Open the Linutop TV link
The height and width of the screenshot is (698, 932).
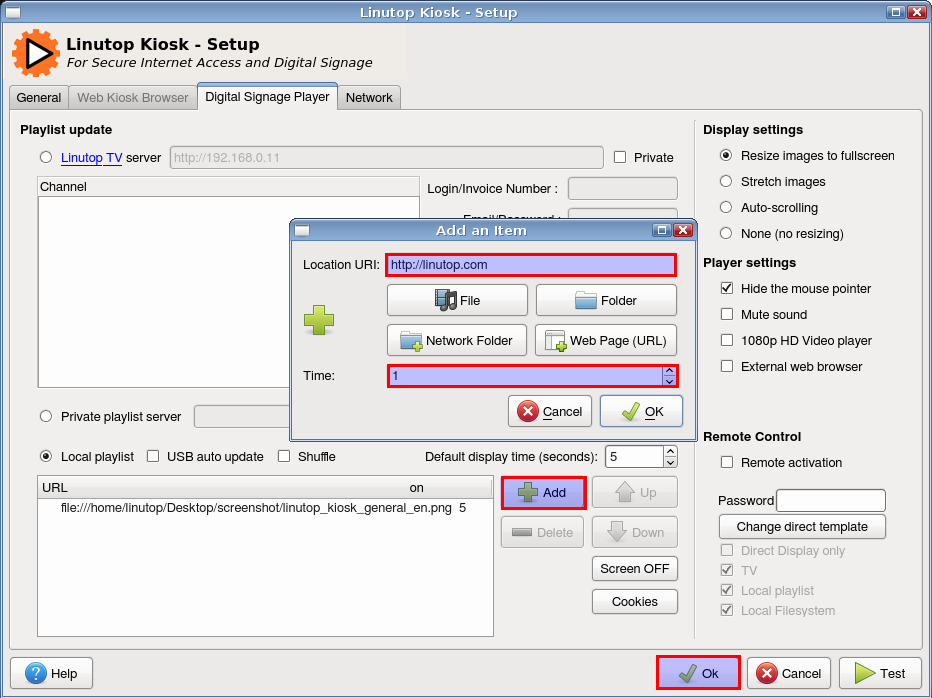click(92, 158)
